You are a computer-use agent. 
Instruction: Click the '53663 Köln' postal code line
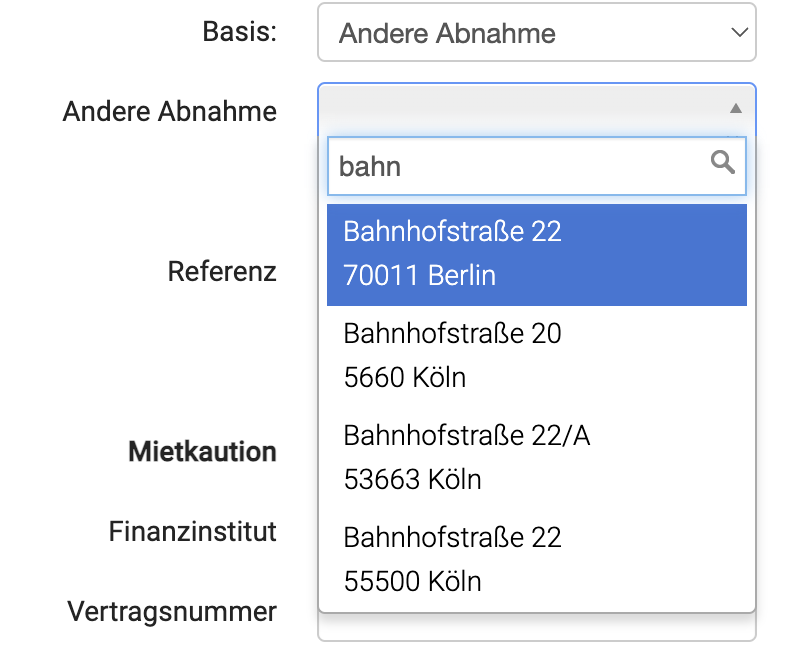coord(412,479)
